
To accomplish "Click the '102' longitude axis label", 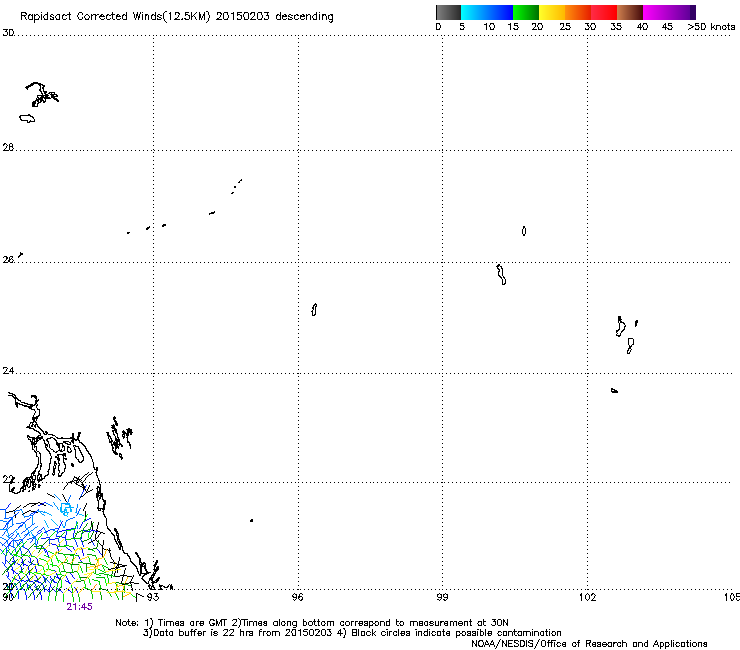I will coord(588,597).
